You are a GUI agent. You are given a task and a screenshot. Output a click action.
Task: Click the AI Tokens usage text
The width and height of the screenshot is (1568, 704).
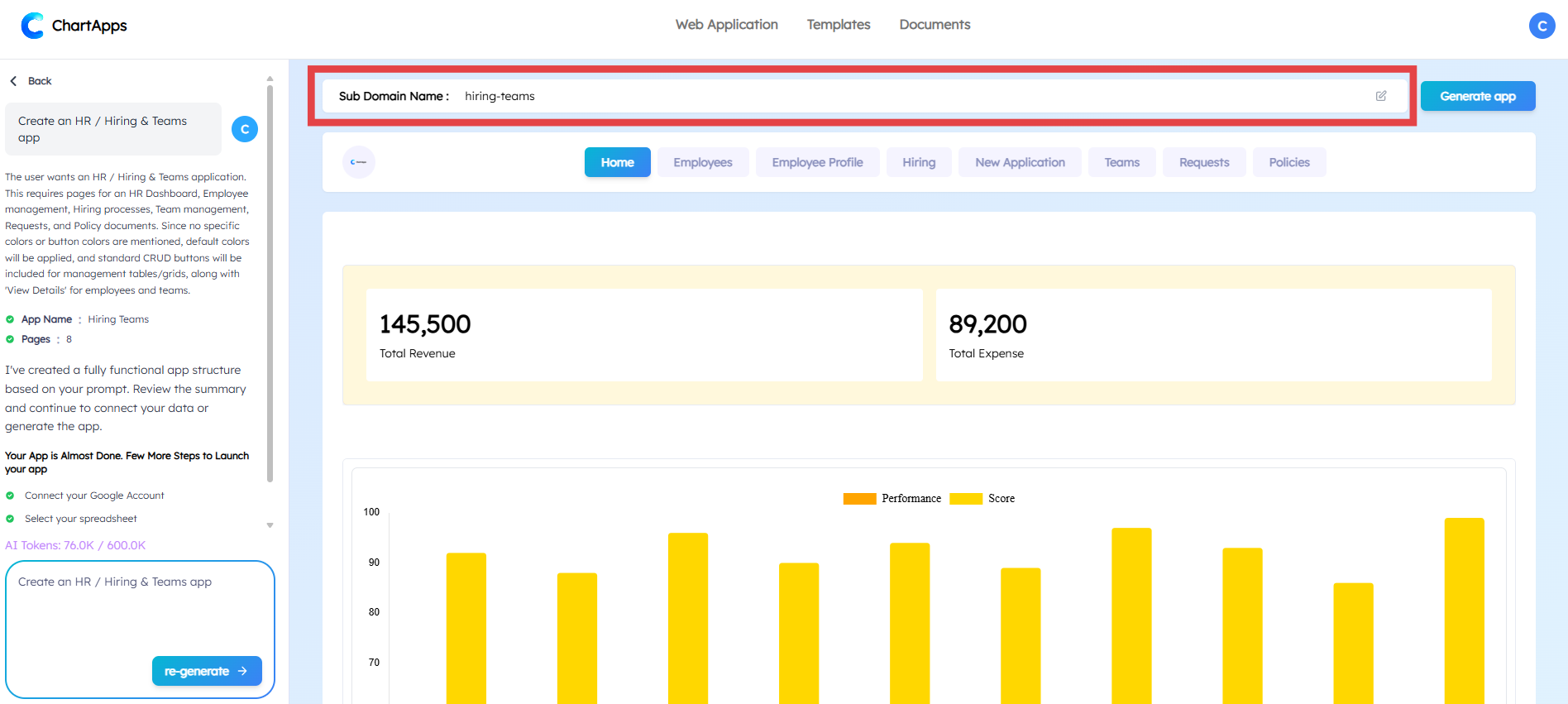tap(75, 545)
